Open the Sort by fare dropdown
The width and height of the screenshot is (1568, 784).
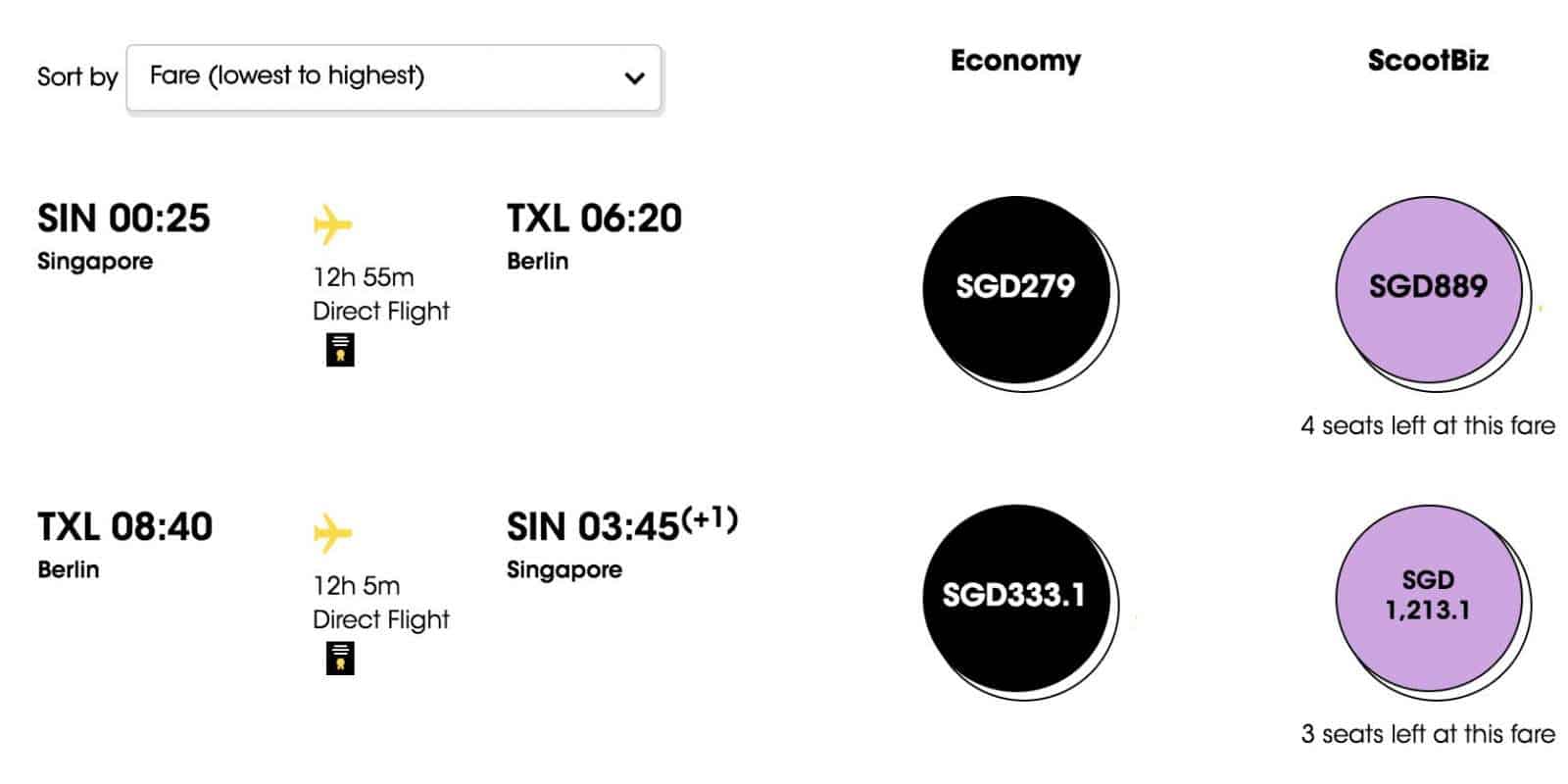(x=392, y=76)
